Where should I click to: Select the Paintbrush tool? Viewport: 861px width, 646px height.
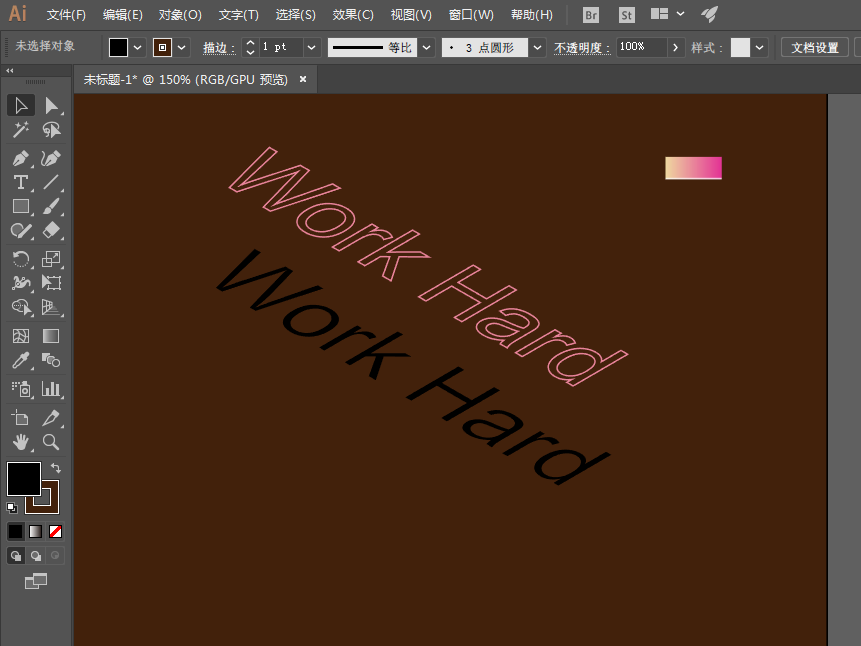[51, 207]
